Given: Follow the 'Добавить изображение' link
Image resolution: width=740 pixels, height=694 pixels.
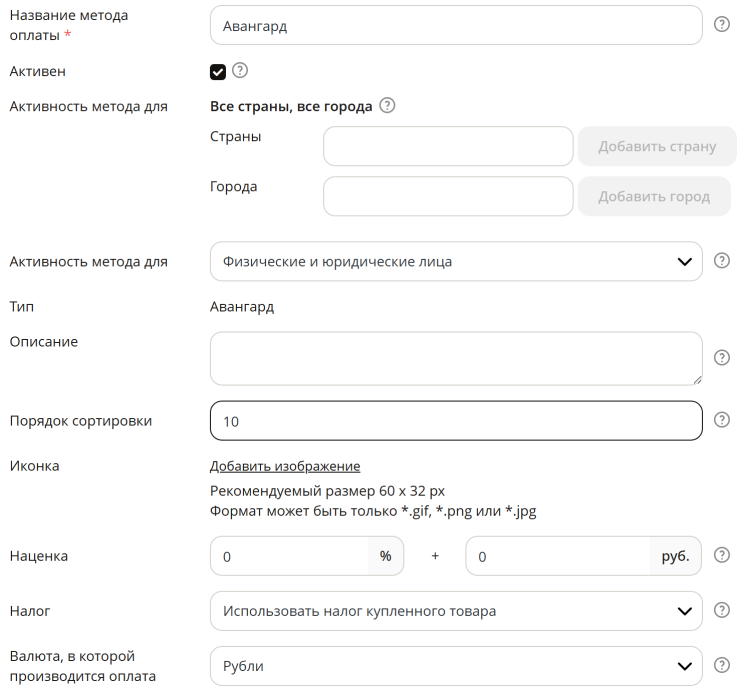Looking at the screenshot, I should click(x=285, y=466).
